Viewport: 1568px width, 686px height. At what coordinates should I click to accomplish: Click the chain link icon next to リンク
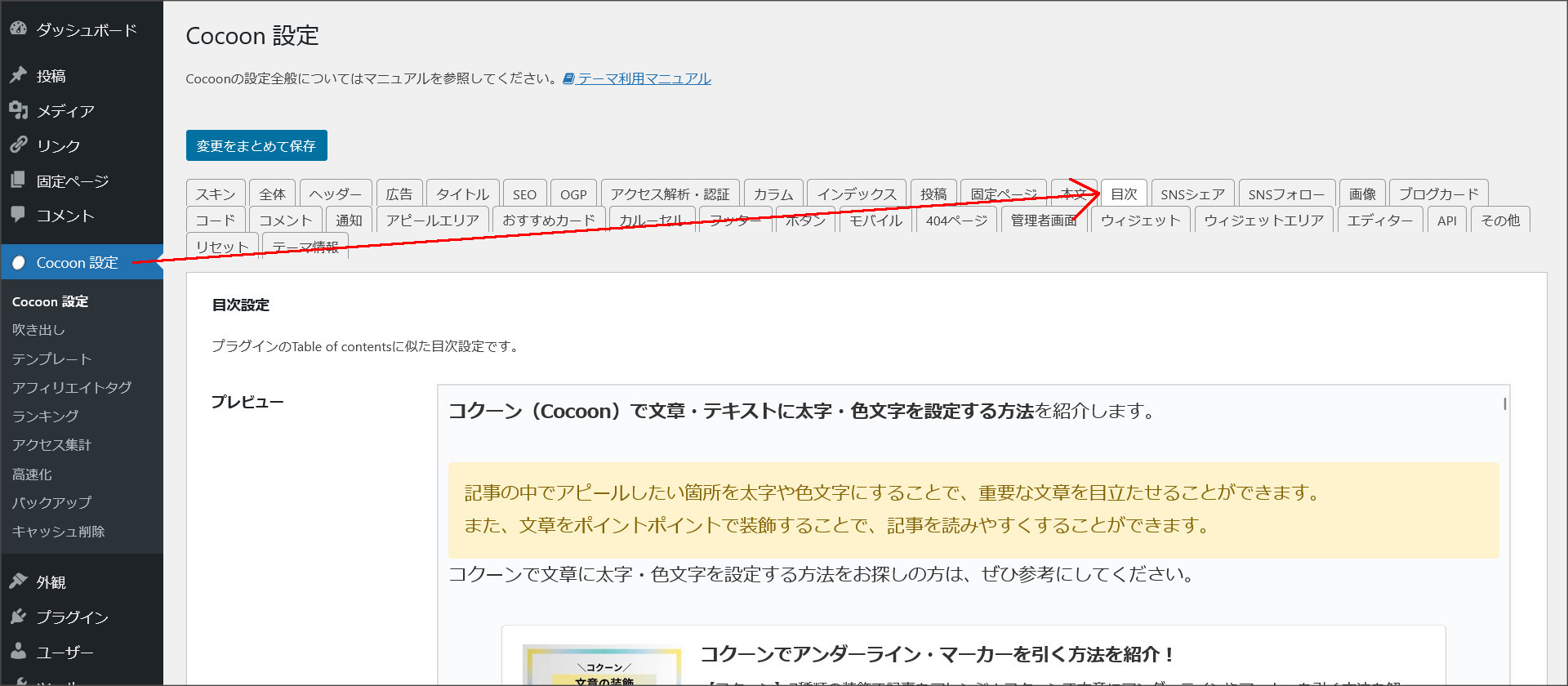click(x=18, y=145)
